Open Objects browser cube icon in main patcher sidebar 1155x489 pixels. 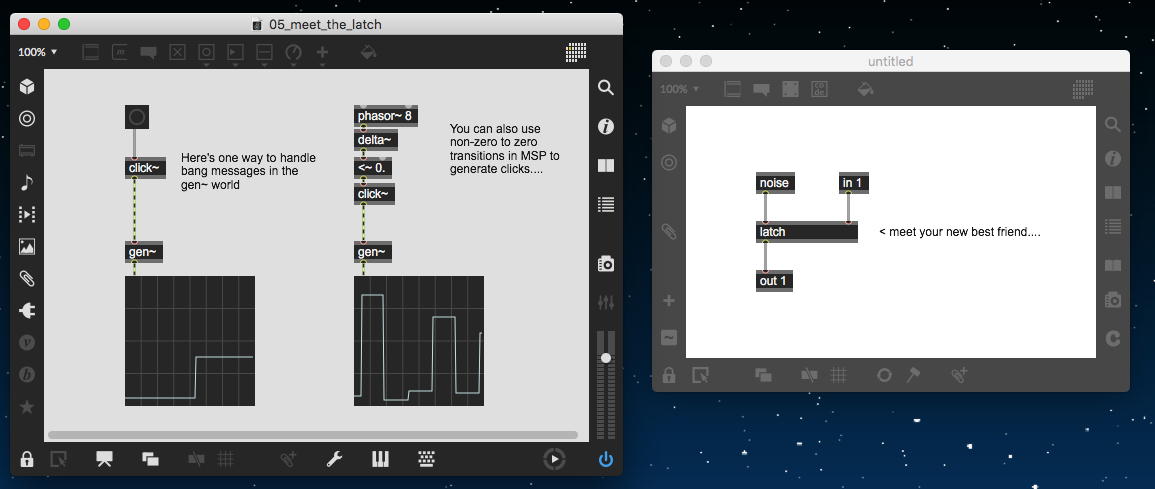[x=27, y=87]
